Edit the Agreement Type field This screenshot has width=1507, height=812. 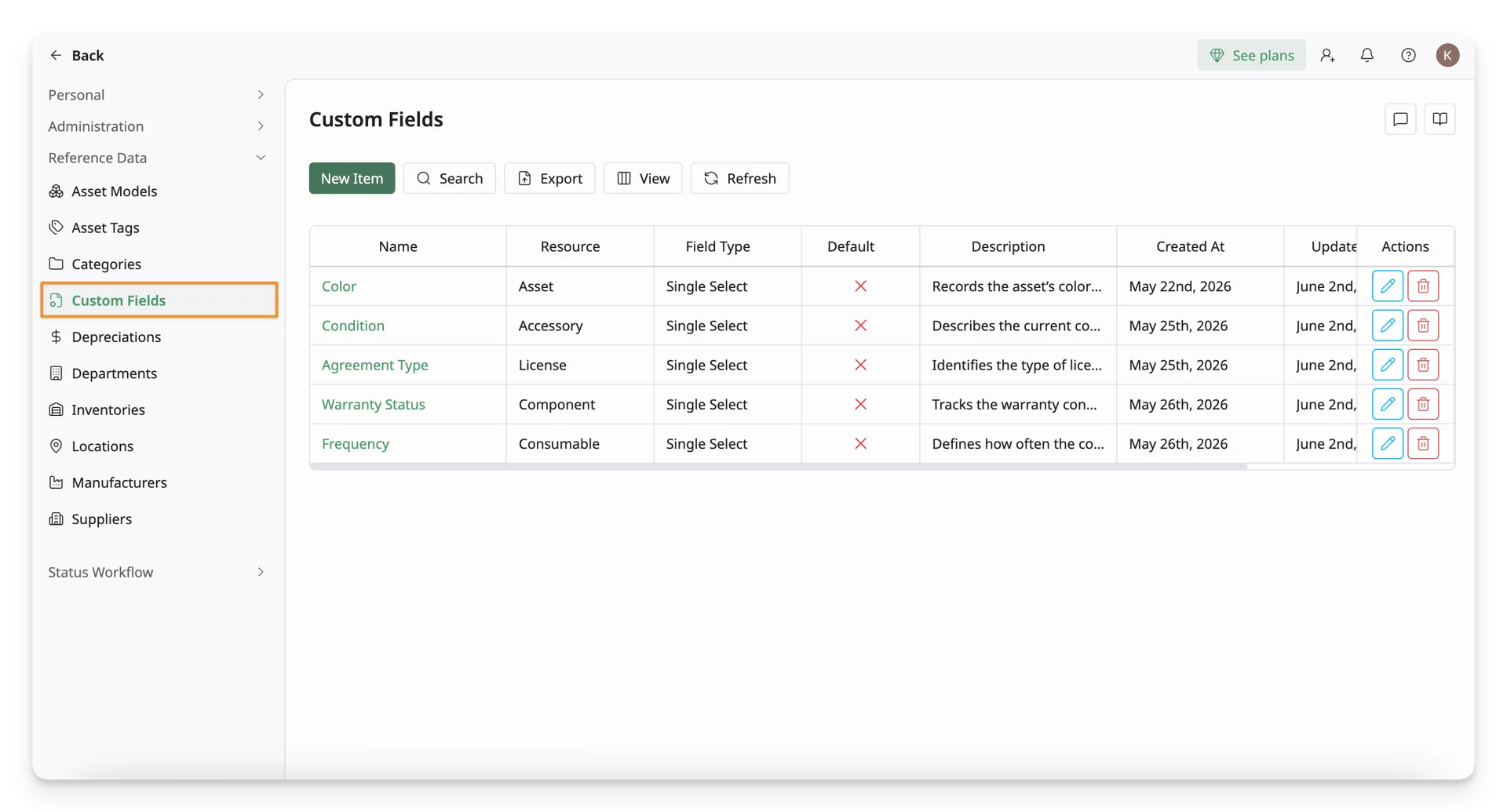pos(1387,365)
